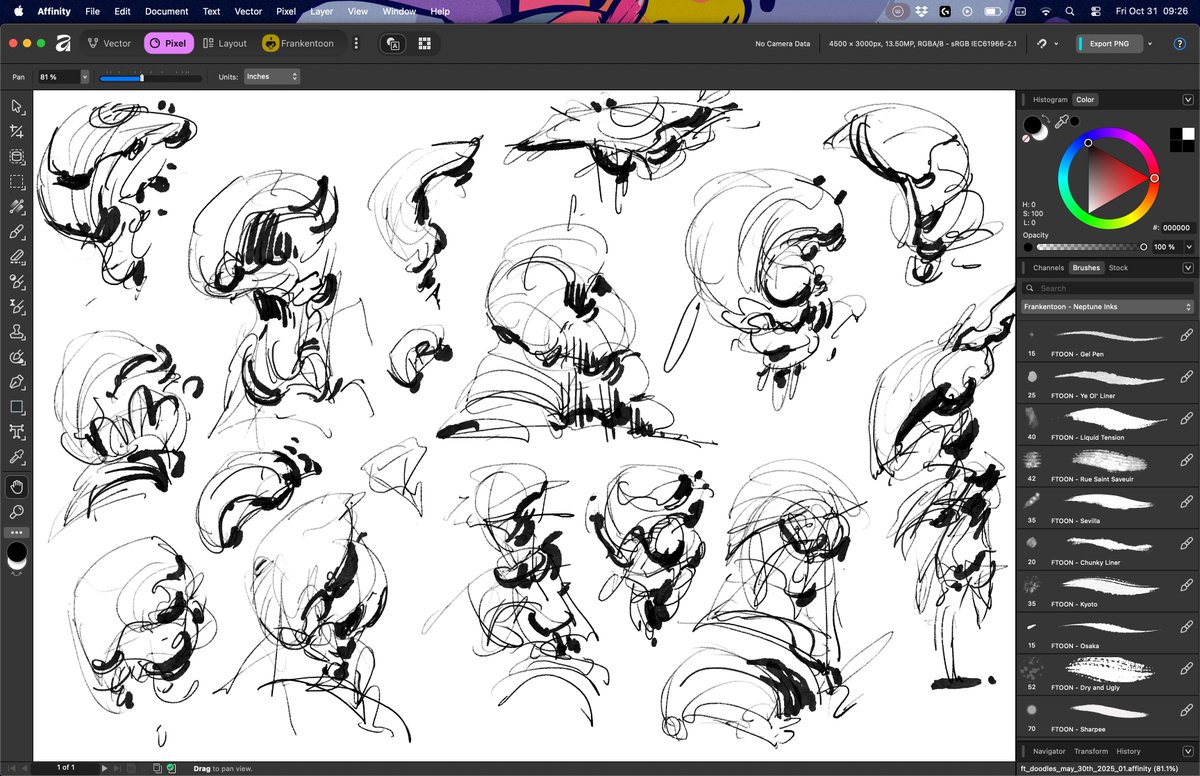Viewport: 1200px width, 776px height.
Task: Select the Crop tool
Action: [17, 131]
